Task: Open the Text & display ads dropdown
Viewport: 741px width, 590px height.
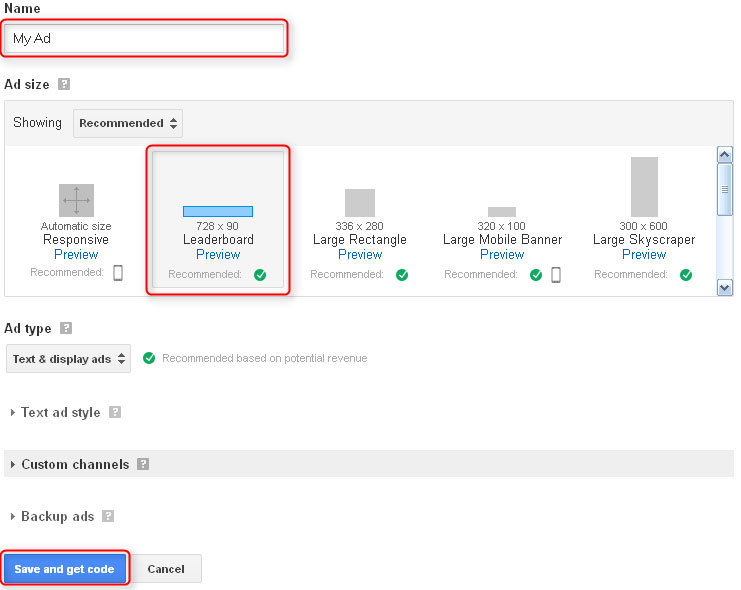Action: click(69, 359)
